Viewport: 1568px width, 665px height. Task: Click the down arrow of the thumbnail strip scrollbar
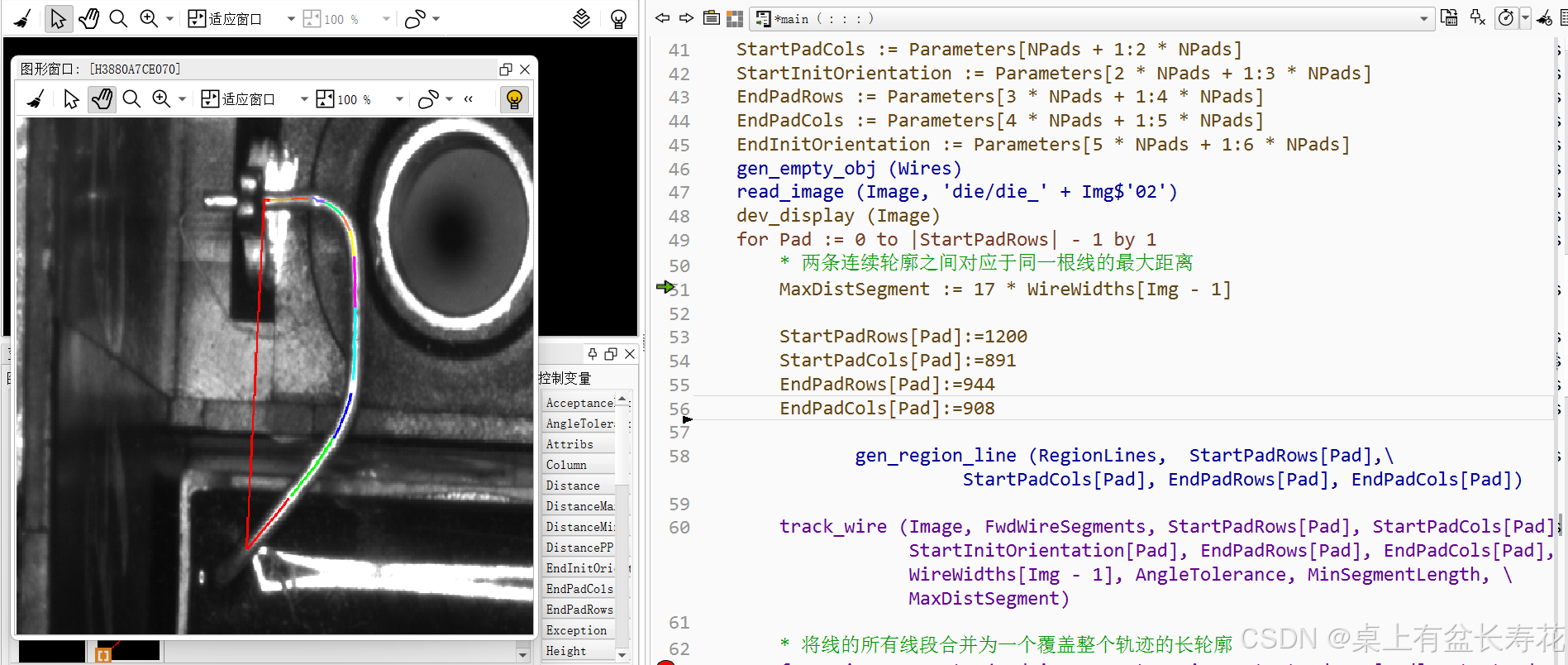coord(522,655)
